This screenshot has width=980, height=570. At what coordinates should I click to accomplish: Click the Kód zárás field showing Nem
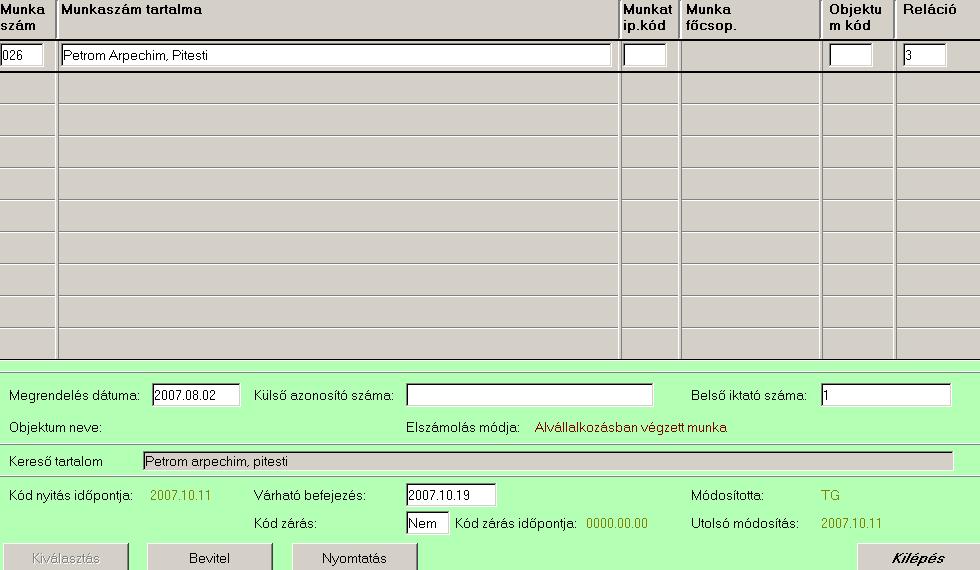[x=428, y=523]
